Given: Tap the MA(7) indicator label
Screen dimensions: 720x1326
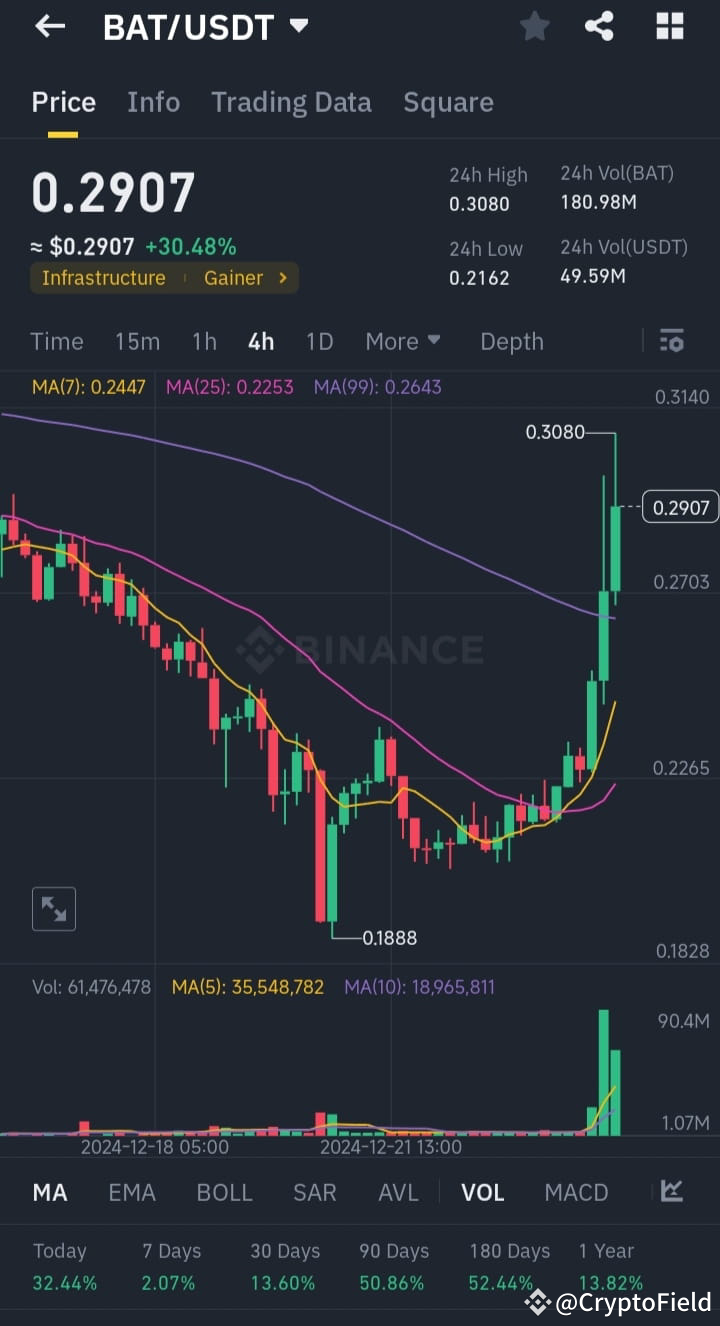Looking at the screenshot, I should pyautogui.click(x=88, y=386).
